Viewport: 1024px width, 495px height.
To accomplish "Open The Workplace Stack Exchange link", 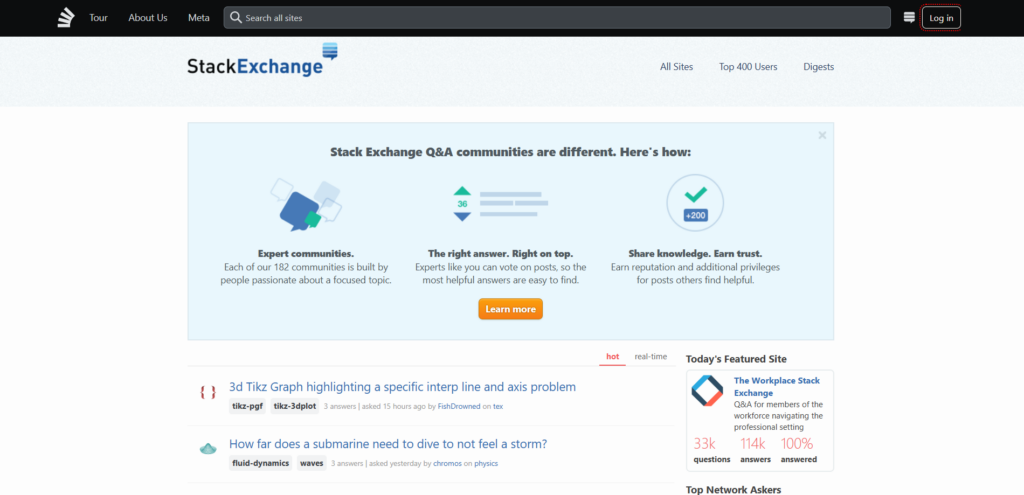I will tap(776, 387).
